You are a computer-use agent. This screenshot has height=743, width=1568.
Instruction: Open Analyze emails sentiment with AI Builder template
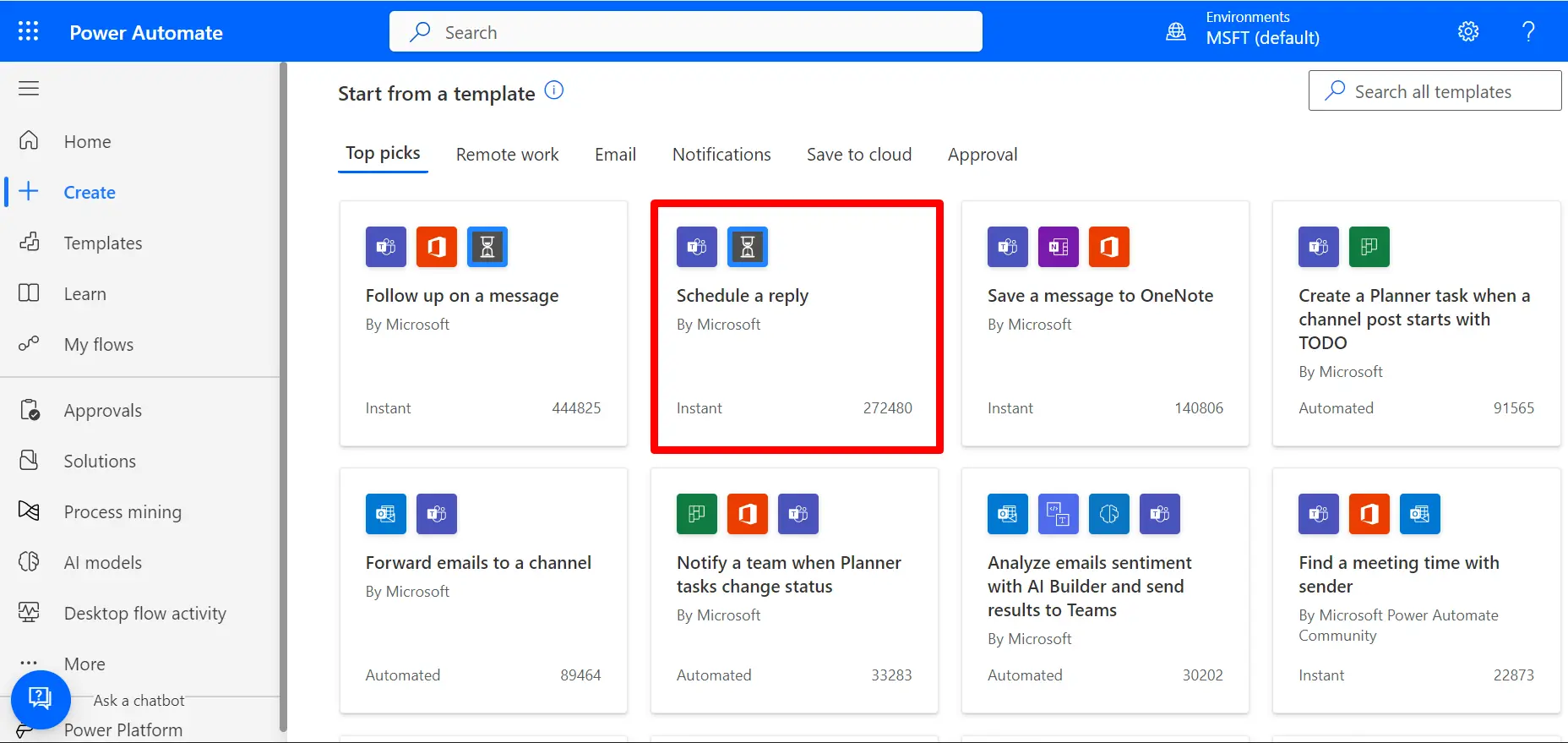pyautogui.click(x=1105, y=590)
